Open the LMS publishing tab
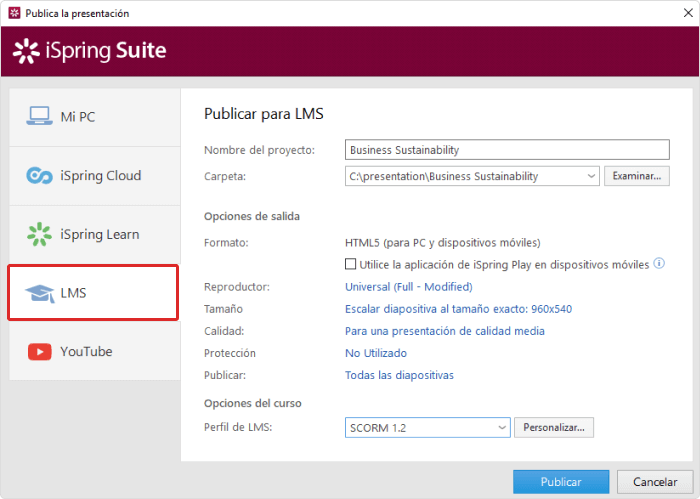The width and height of the screenshot is (700, 499). [93, 293]
